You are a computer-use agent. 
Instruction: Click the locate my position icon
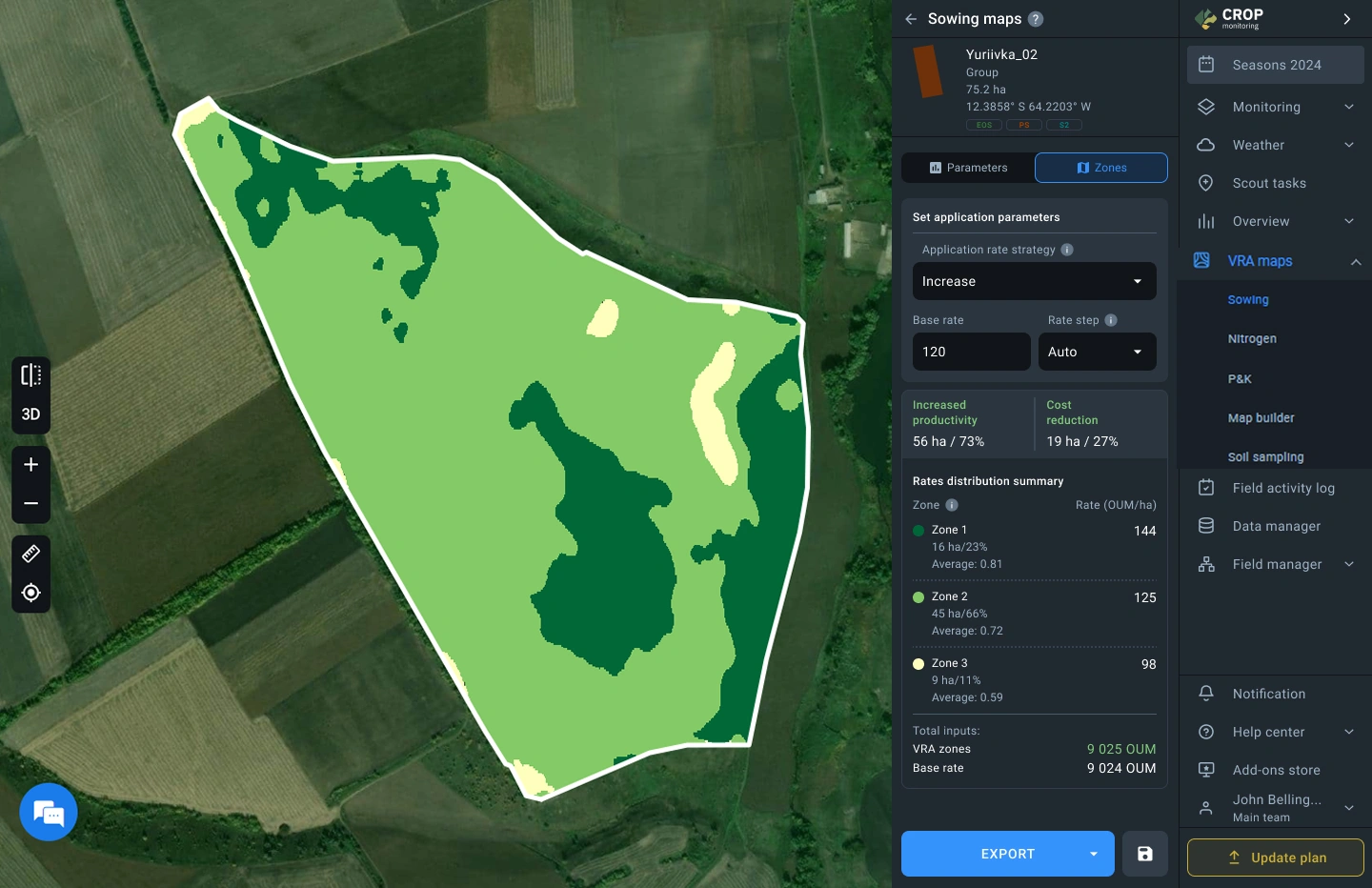(x=30, y=592)
